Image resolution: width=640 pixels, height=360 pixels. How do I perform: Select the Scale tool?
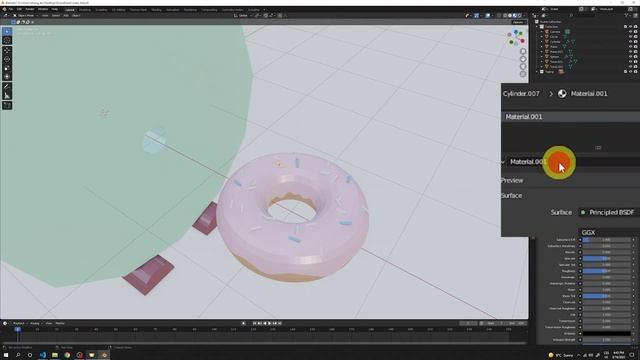[7, 68]
